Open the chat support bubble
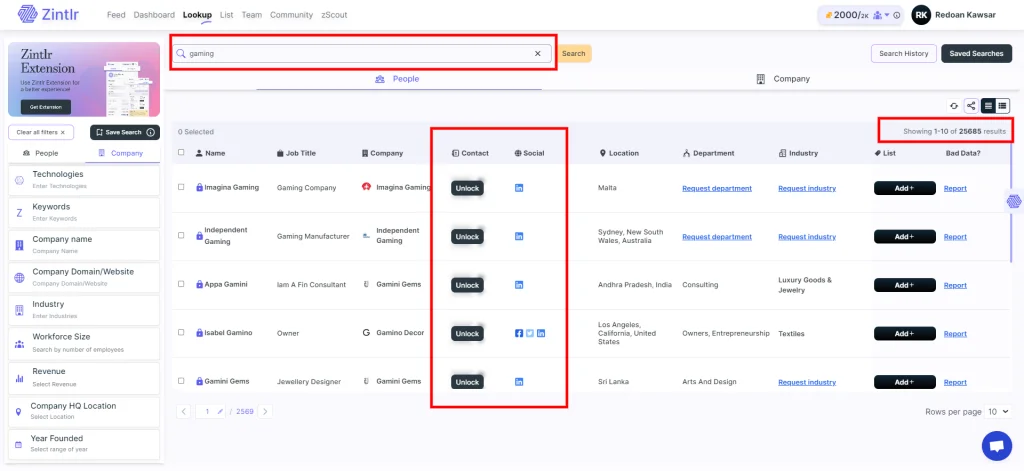Screen dimensions: 1024x471 pos(996,445)
